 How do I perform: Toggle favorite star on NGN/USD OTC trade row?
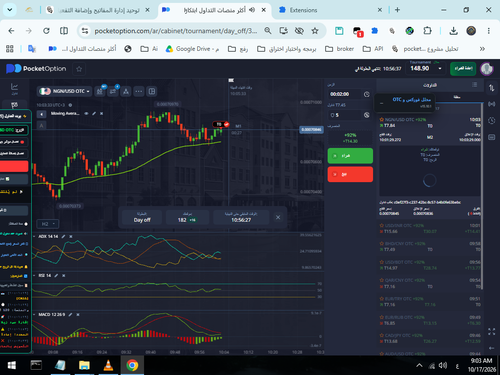pos(382,119)
